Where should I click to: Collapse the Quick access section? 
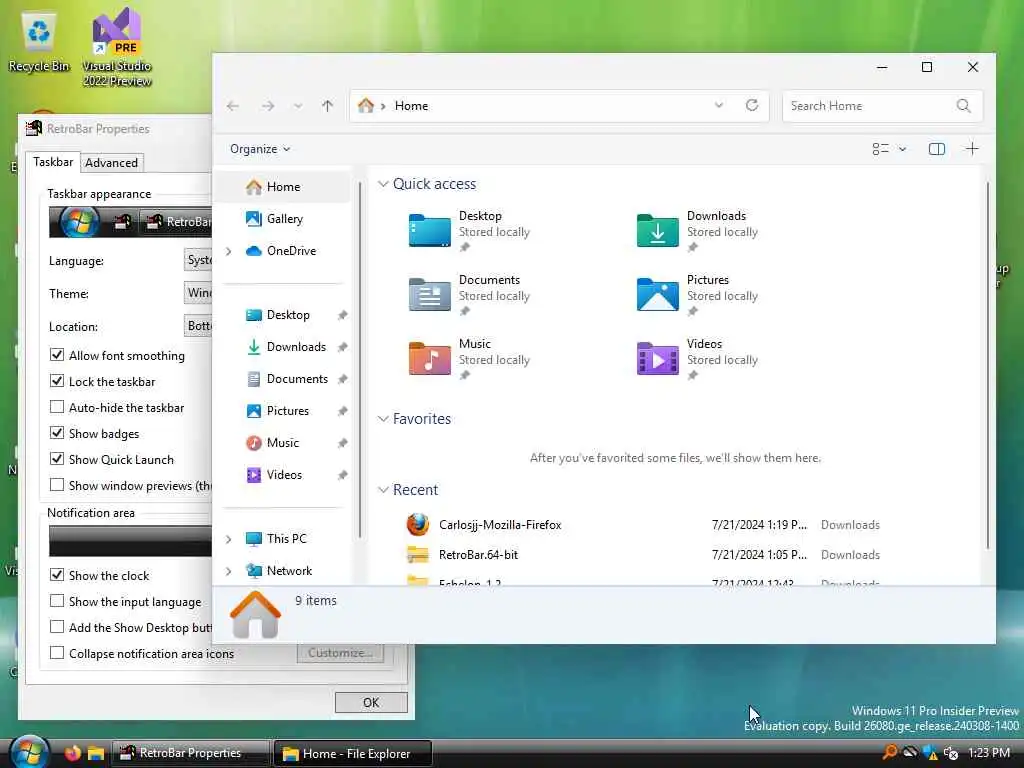click(x=383, y=184)
